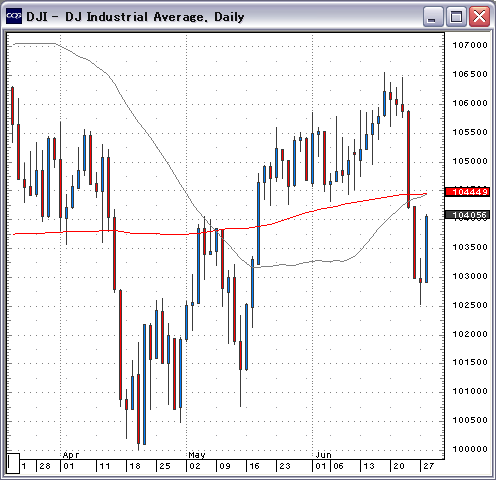Click the 103500 price axis label
The width and height of the screenshot is (496, 480).
pyautogui.click(x=470, y=247)
